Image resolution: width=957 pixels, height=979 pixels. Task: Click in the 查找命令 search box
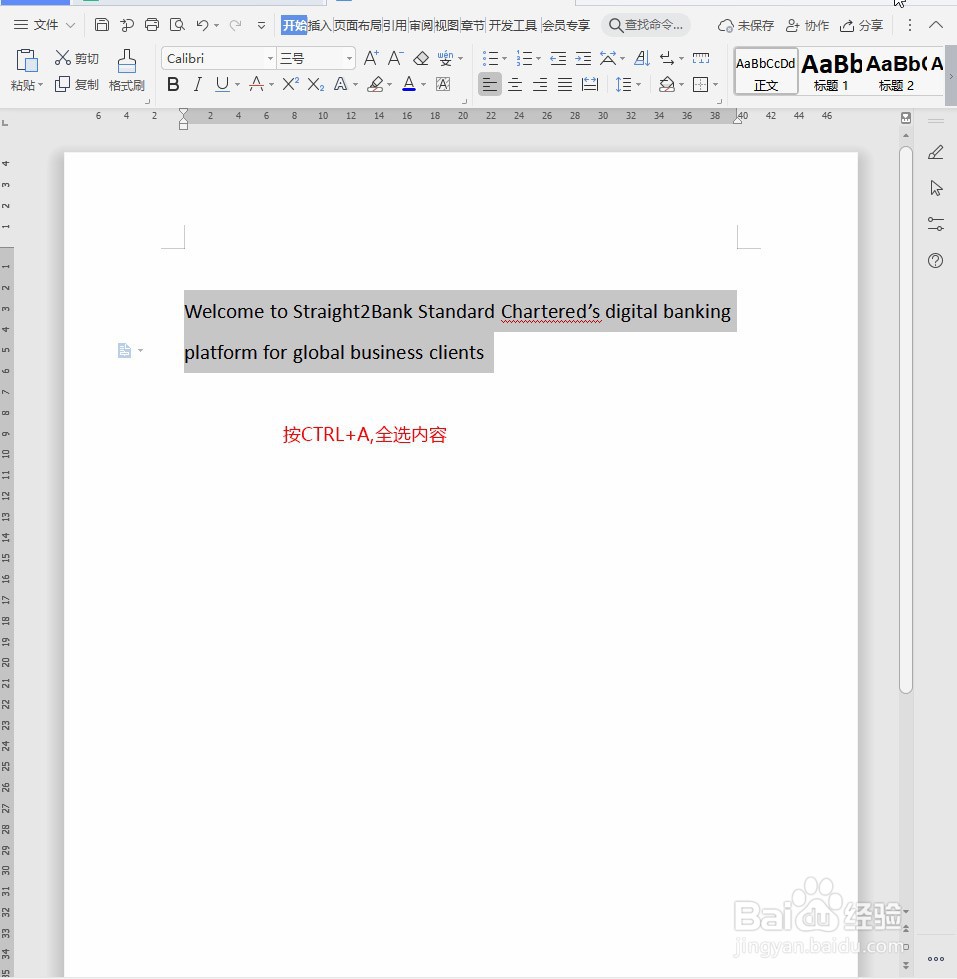tap(647, 25)
